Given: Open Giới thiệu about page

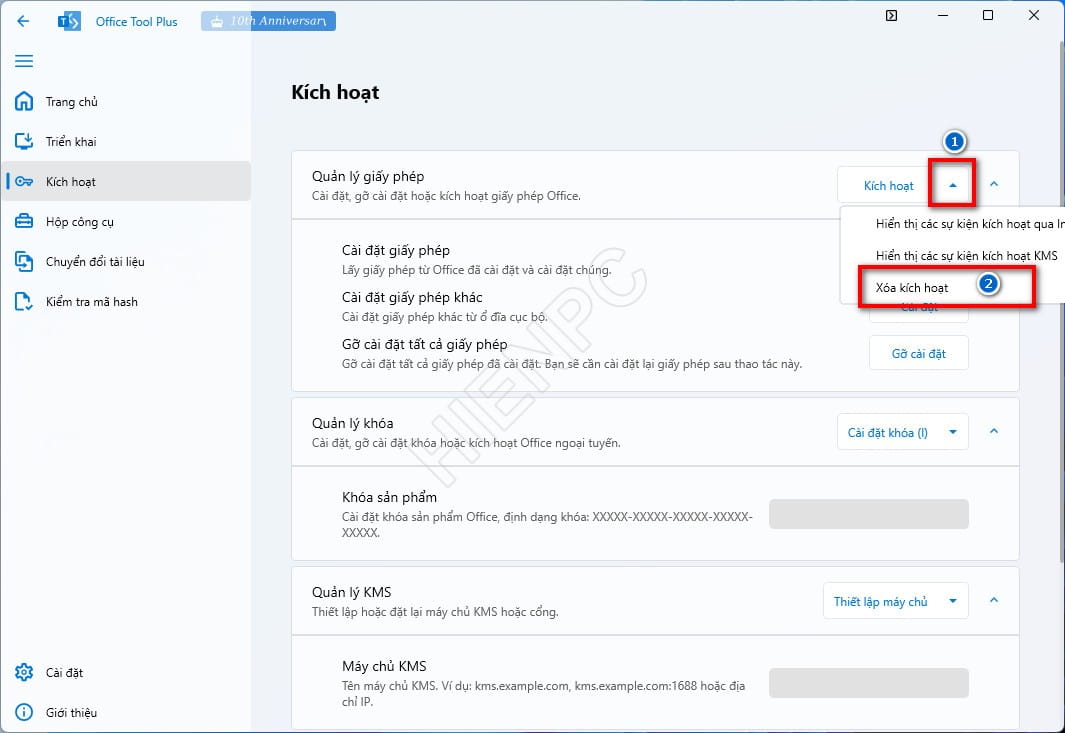Looking at the screenshot, I should pyautogui.click(x=126, y=713).
